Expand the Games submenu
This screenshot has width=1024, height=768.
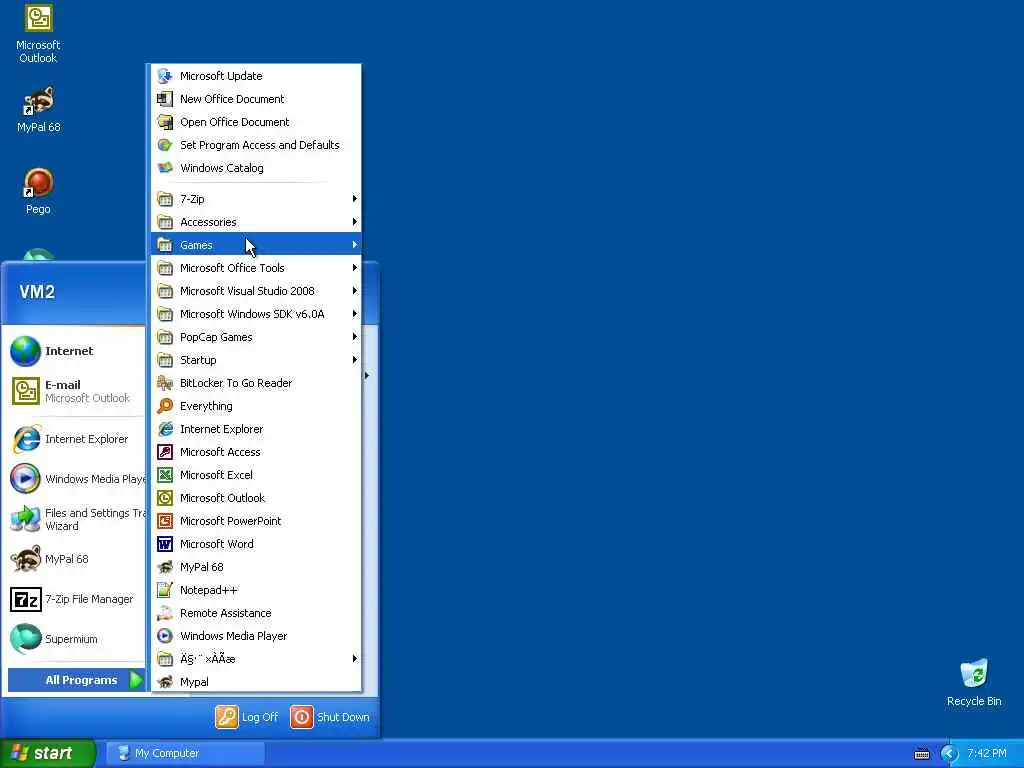[x=256, y=245]
